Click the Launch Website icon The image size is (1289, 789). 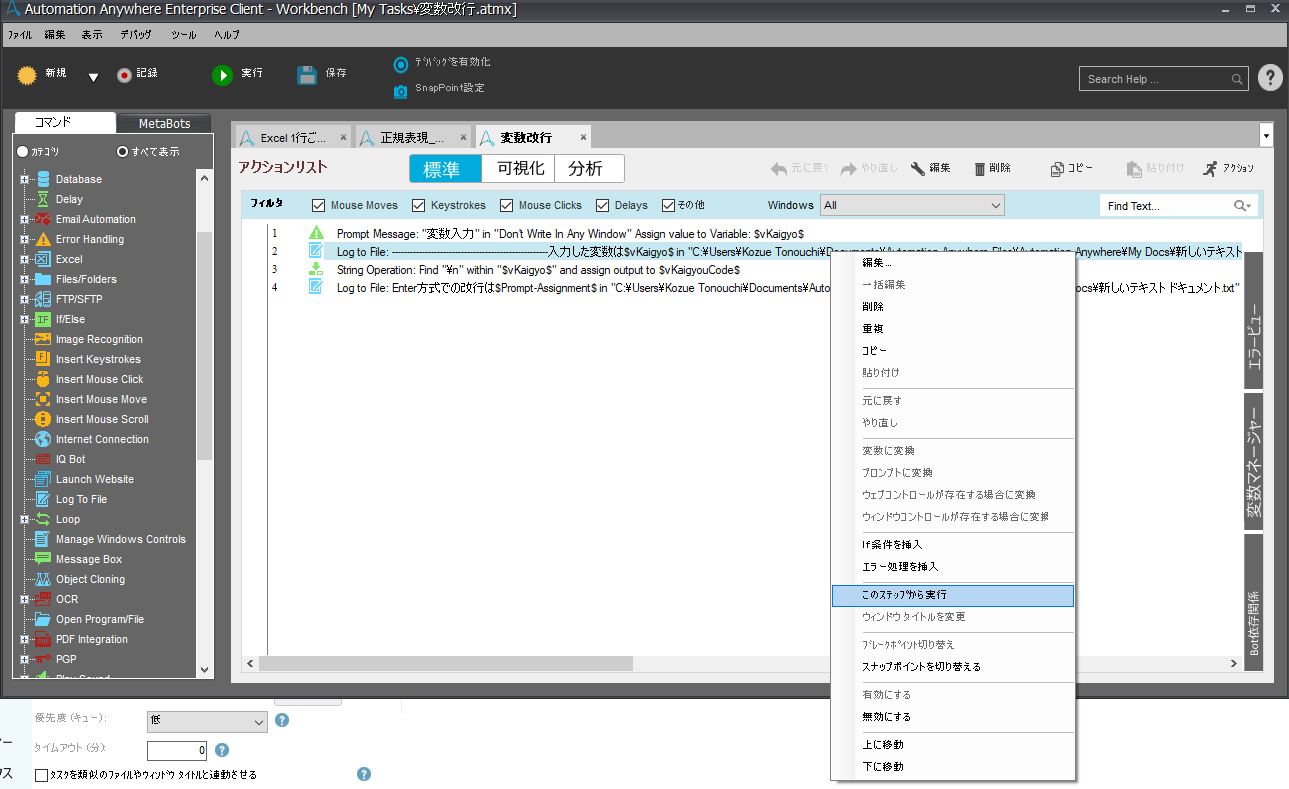pos(43,479)
